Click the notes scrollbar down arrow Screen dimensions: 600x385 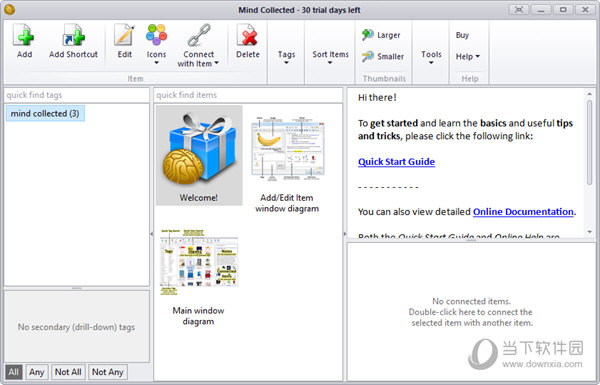click(x=589, y=232)
